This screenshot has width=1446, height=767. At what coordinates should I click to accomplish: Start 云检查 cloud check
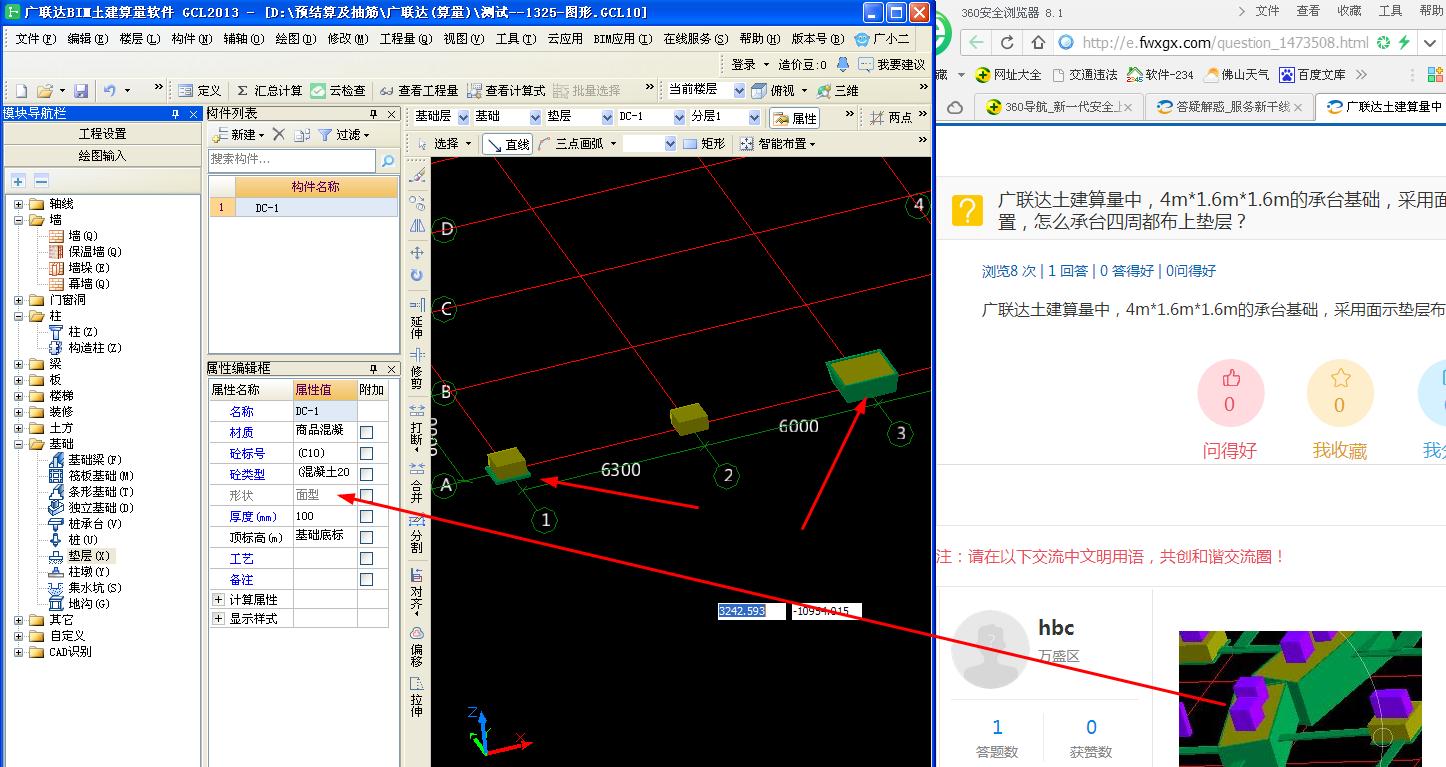[338, 90]
